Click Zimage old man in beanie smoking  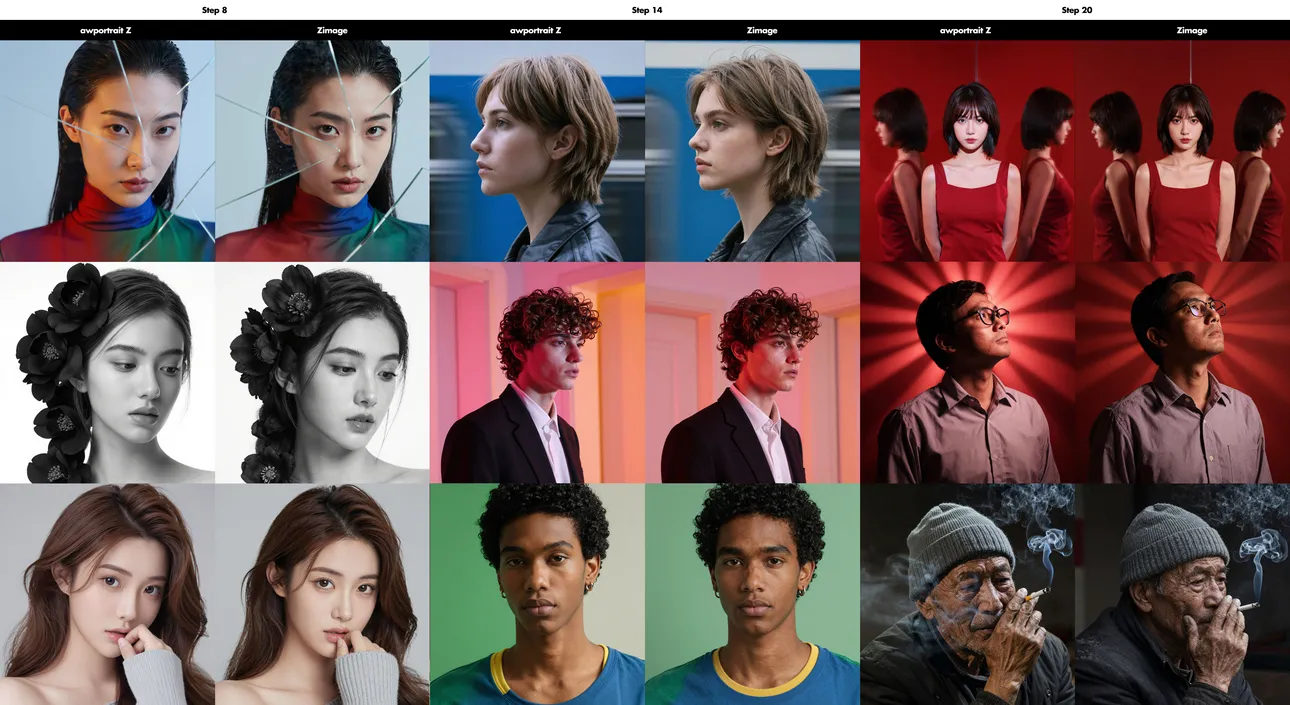point(1183,595)
